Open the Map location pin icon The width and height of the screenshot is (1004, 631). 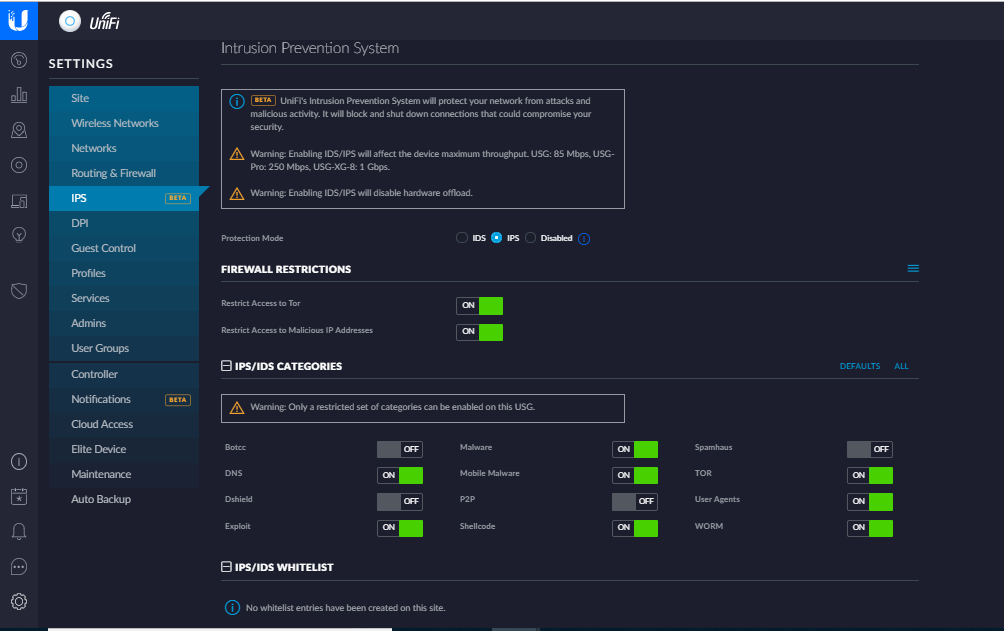click(x=19, y=130)
